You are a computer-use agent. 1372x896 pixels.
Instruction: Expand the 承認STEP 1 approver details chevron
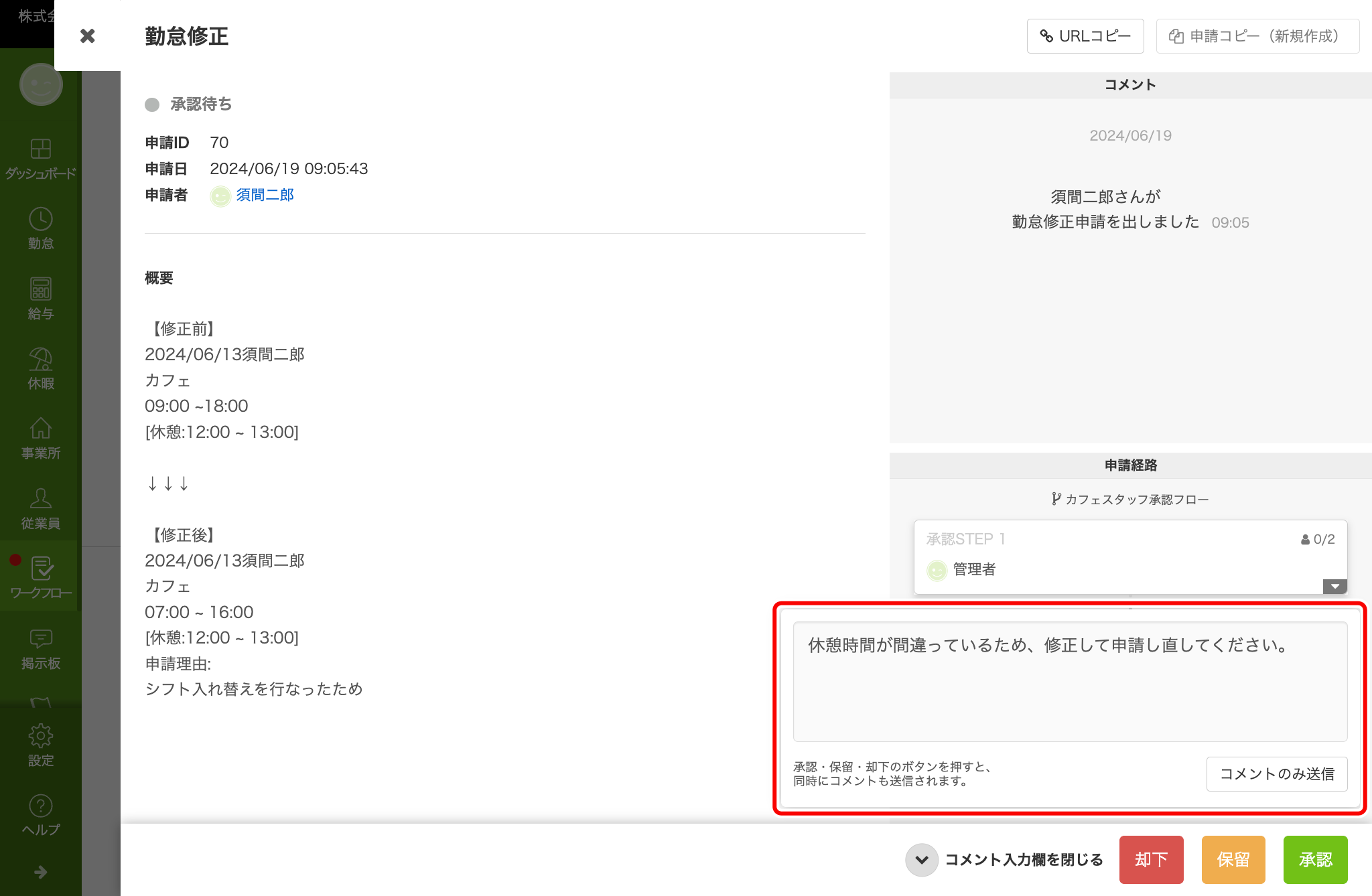point(1334,586)
